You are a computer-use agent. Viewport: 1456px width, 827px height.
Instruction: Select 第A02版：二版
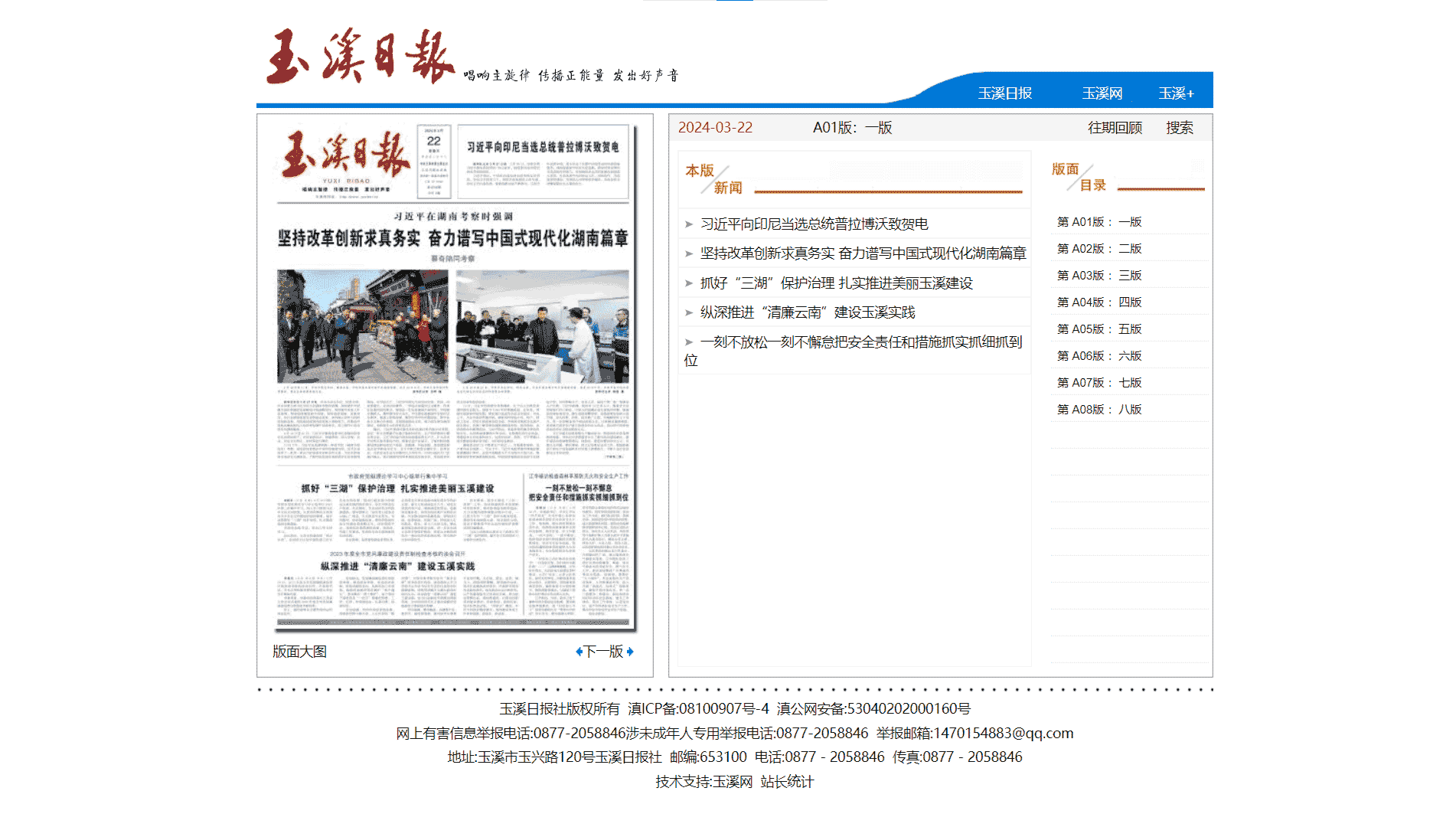(1099, 249)
